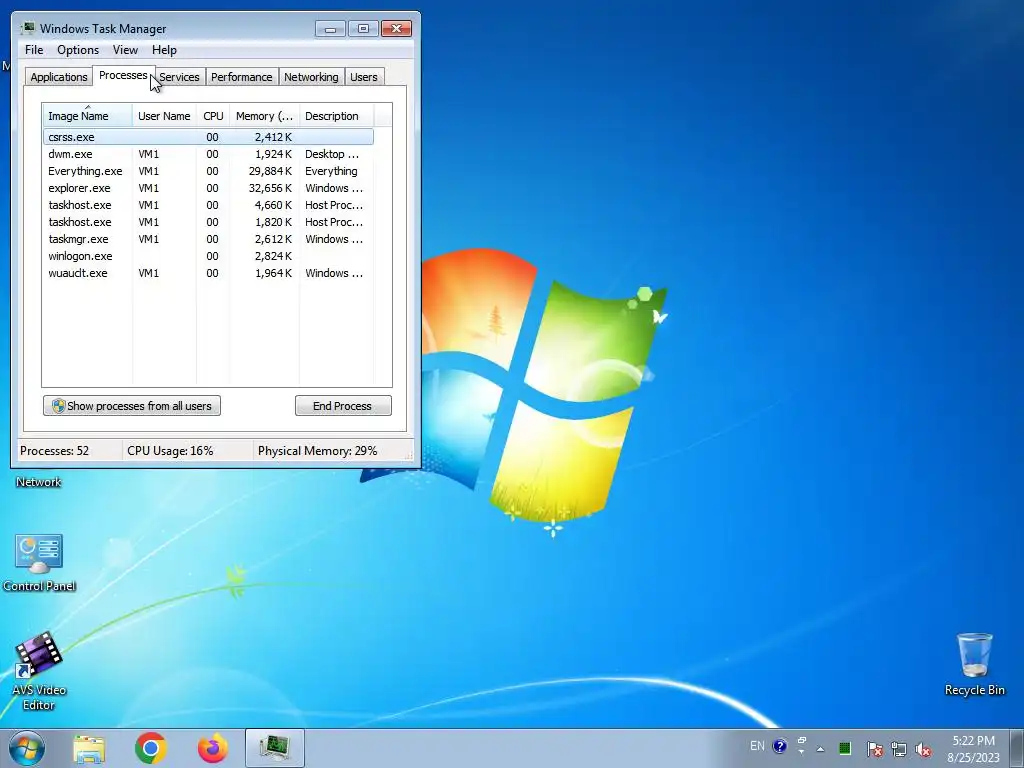1024x768 pixels.
Task: Open File Explorer from the taskbar
Action: (89, 748)
